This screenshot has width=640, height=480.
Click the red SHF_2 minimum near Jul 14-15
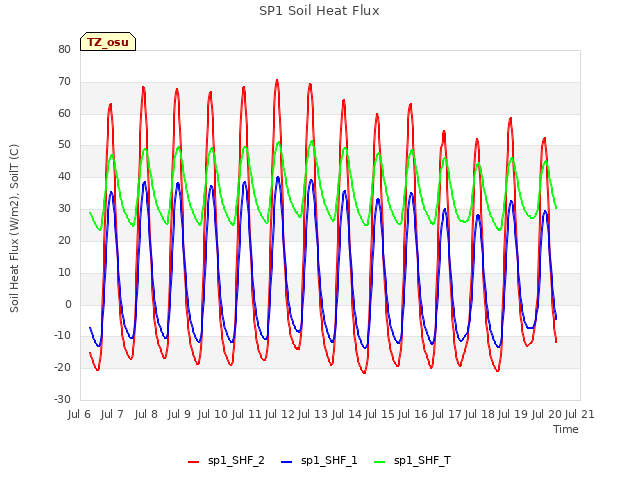tap(364, 372)
